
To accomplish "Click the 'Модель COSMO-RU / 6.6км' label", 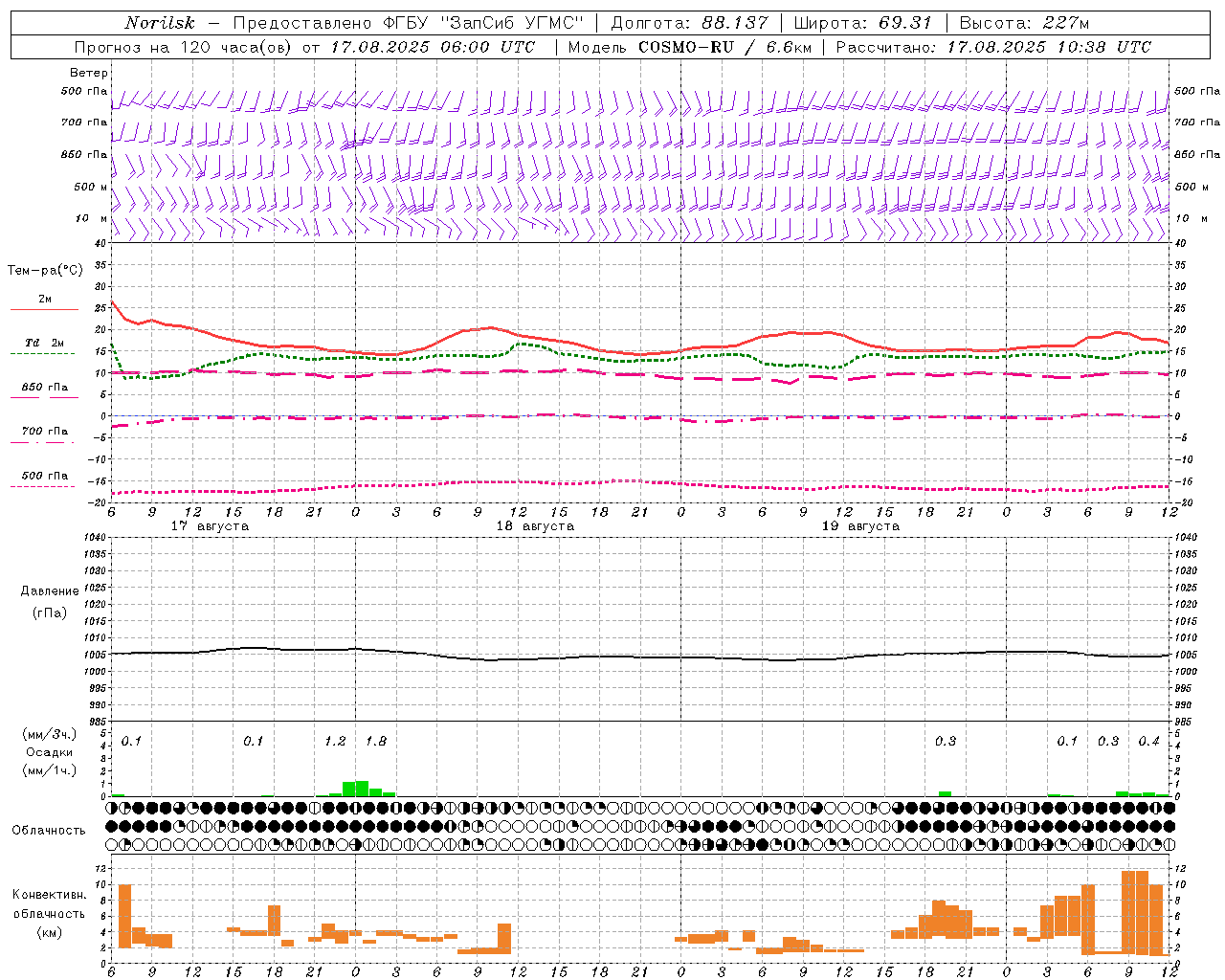I will point(689,47).
